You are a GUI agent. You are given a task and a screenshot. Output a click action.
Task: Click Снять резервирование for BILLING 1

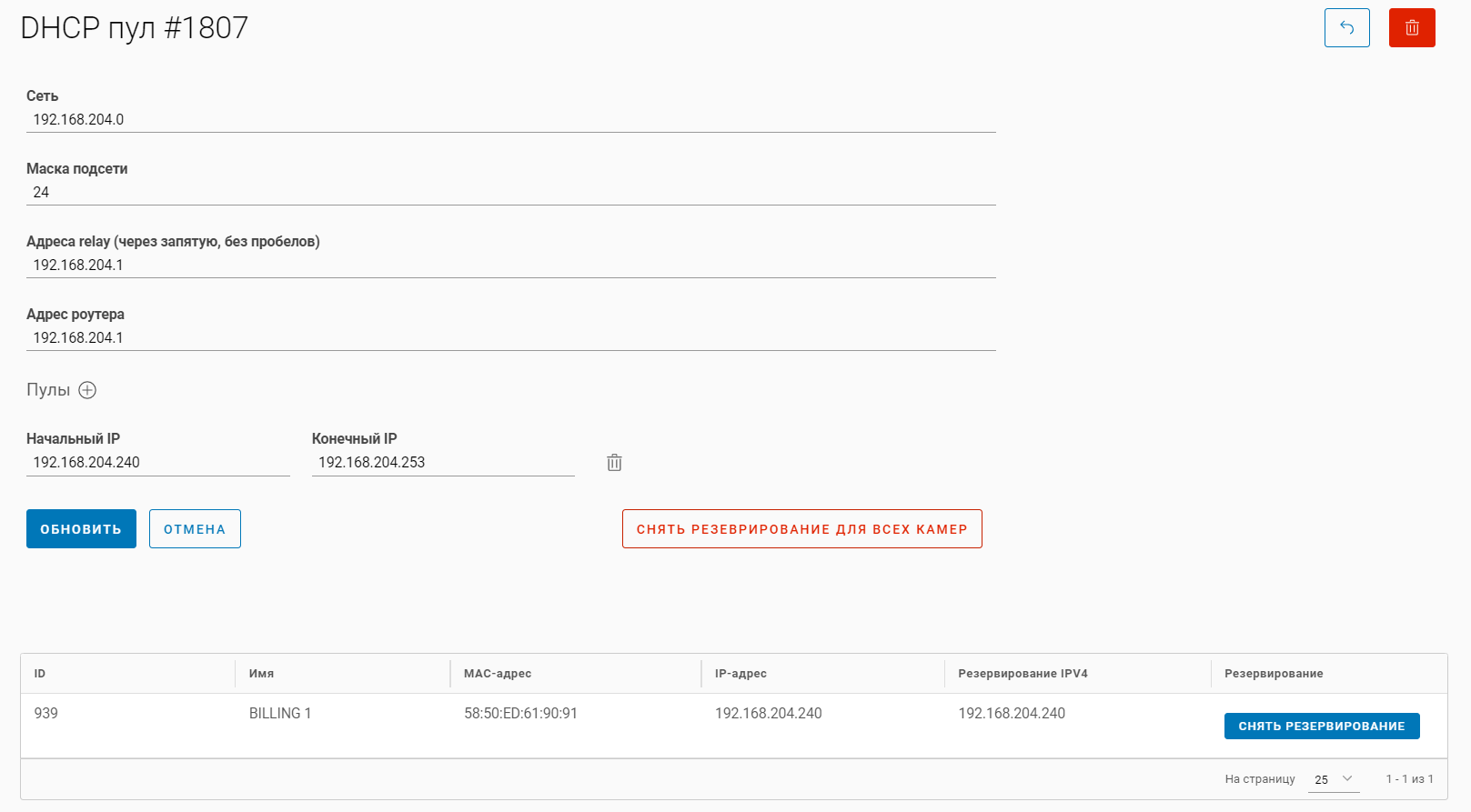pos(1321,727)
